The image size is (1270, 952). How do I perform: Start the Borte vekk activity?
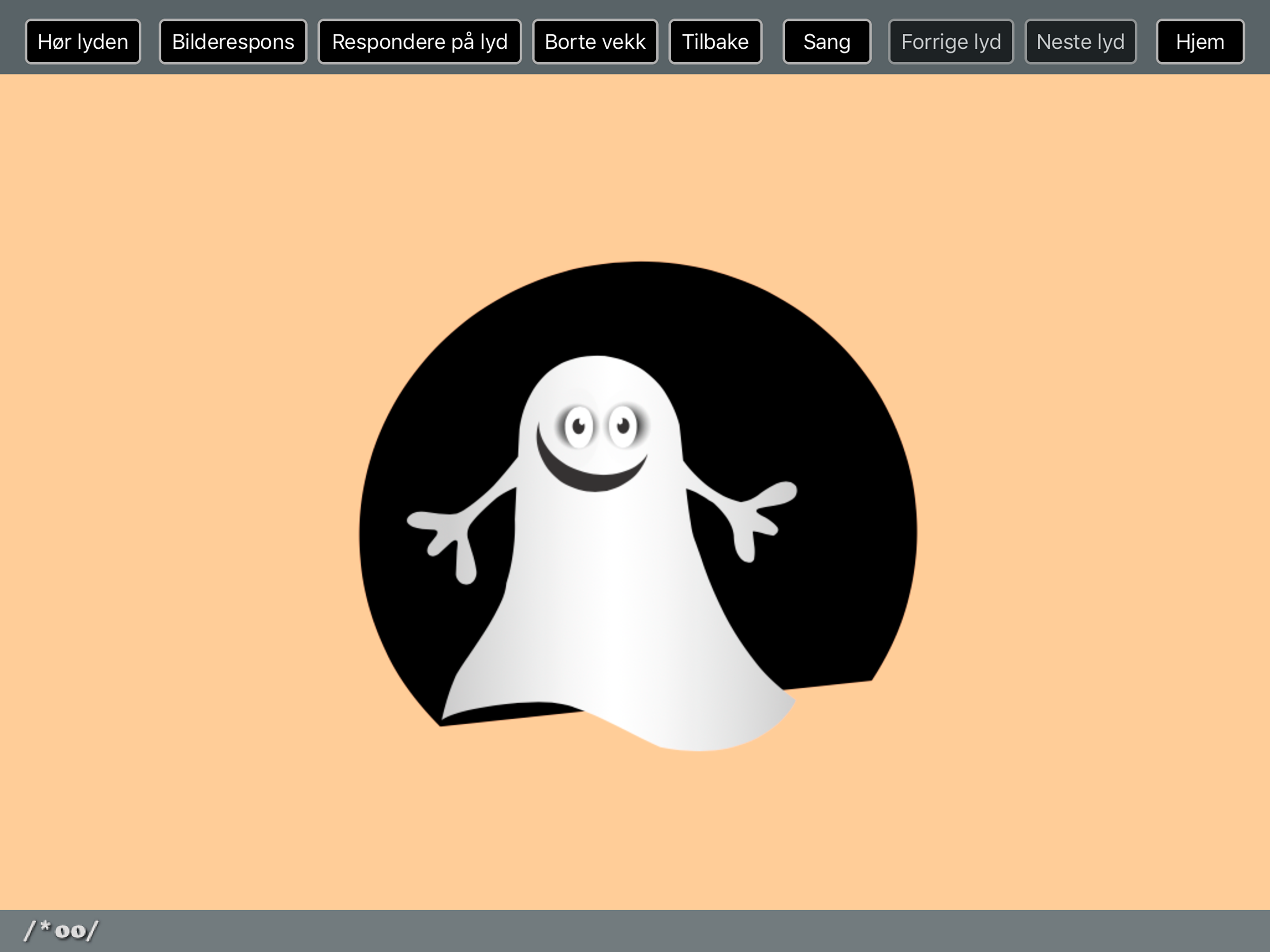click(595, 42)
